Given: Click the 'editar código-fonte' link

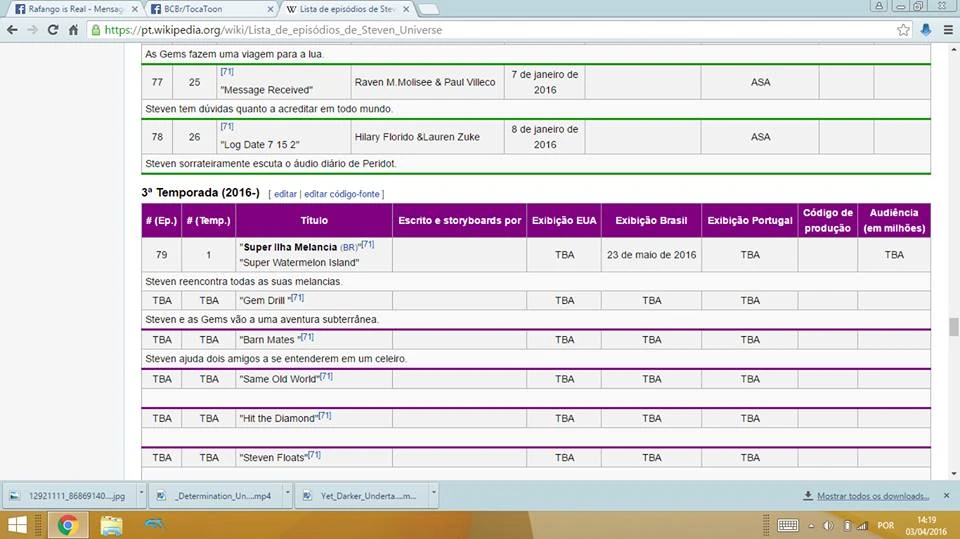Looking at the screenshot, I should (343, 193).
